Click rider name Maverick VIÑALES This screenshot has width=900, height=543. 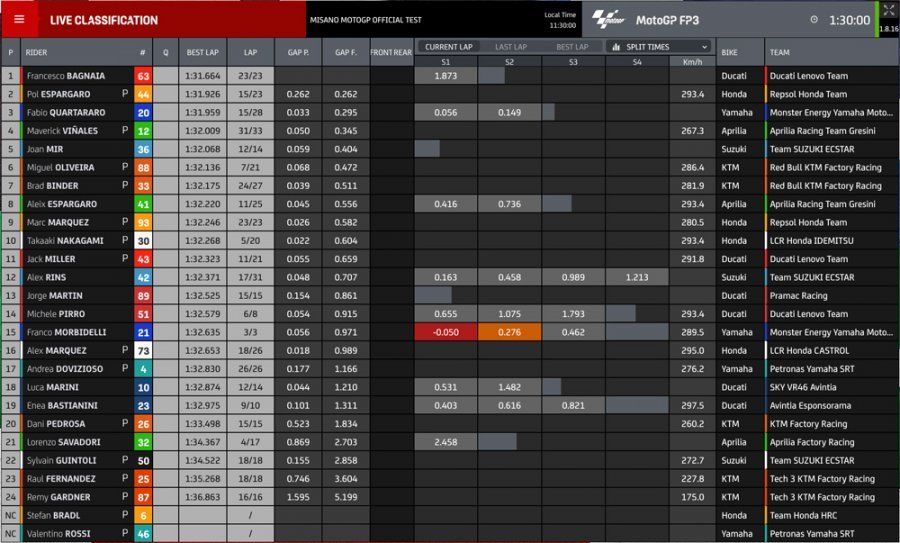62,131
